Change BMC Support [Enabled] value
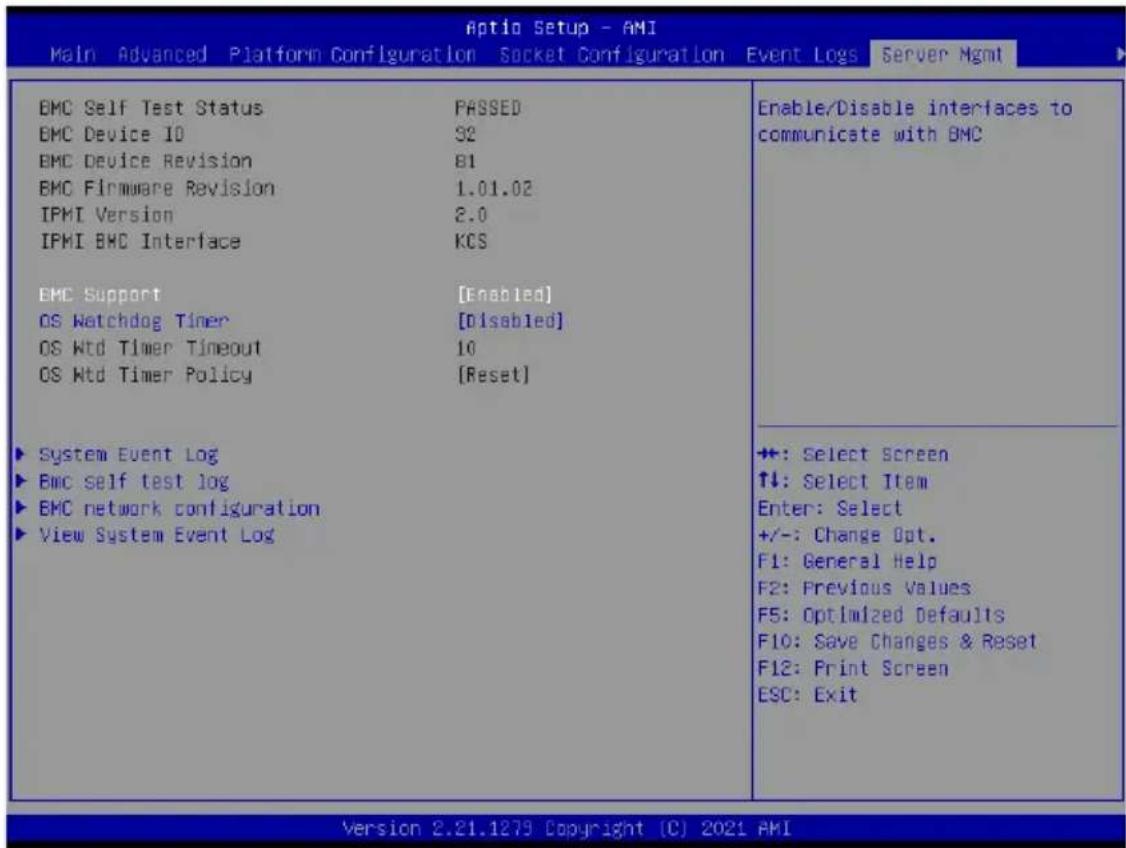 pos(505,295)
